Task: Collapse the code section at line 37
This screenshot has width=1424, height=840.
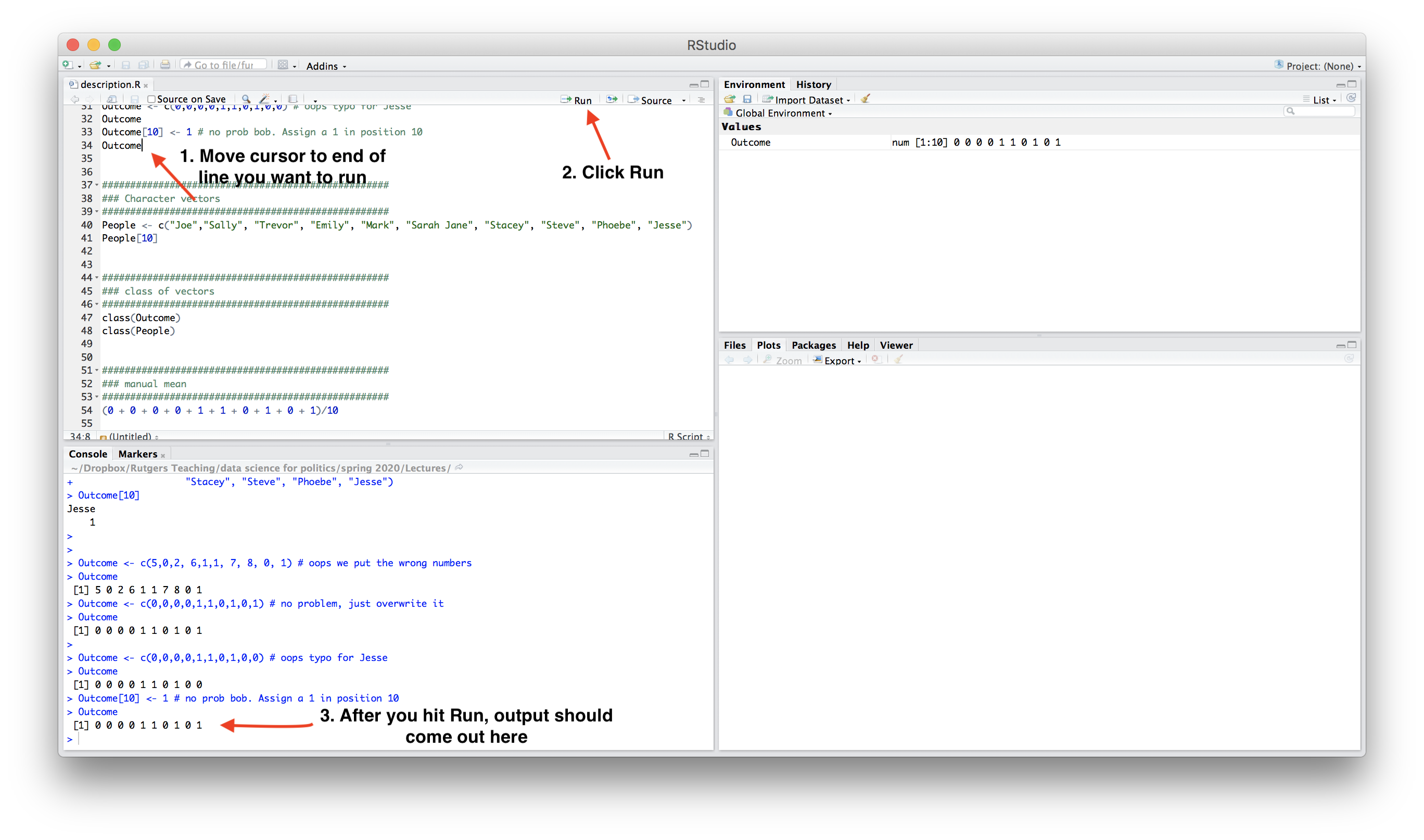Action: tap(97, 185)
